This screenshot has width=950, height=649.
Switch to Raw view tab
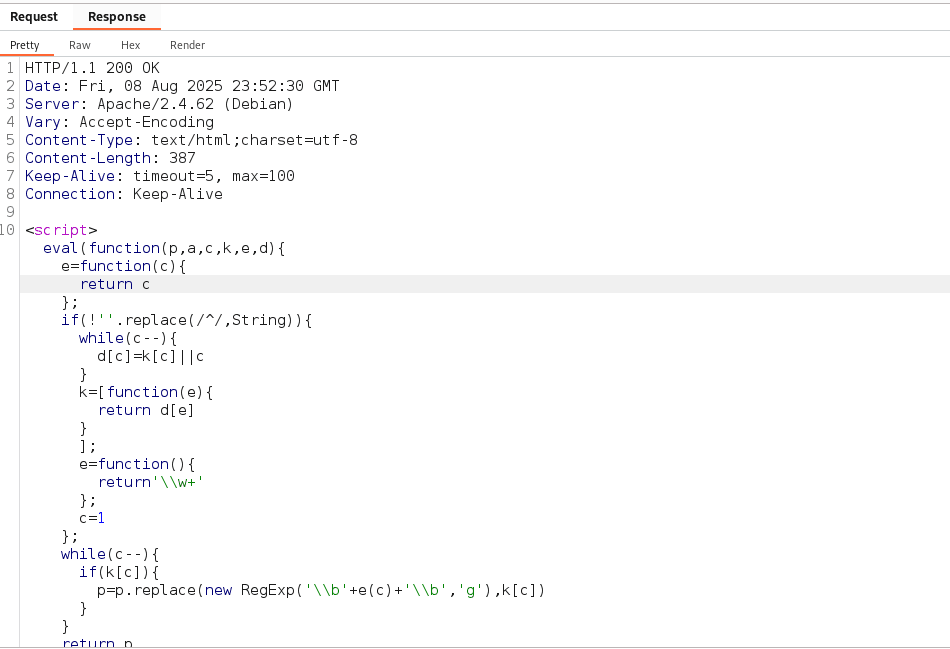[79, 45]
